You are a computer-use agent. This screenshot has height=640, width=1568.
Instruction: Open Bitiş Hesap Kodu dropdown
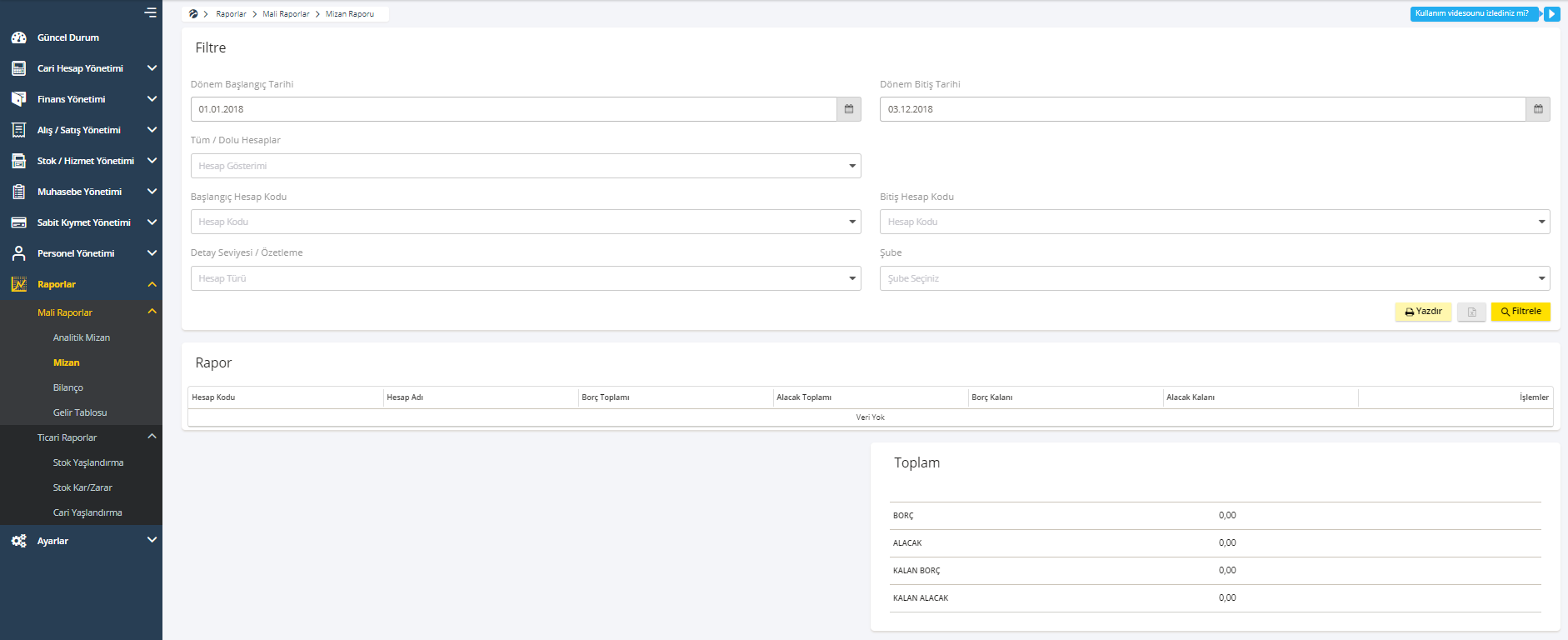(1215, 222)
